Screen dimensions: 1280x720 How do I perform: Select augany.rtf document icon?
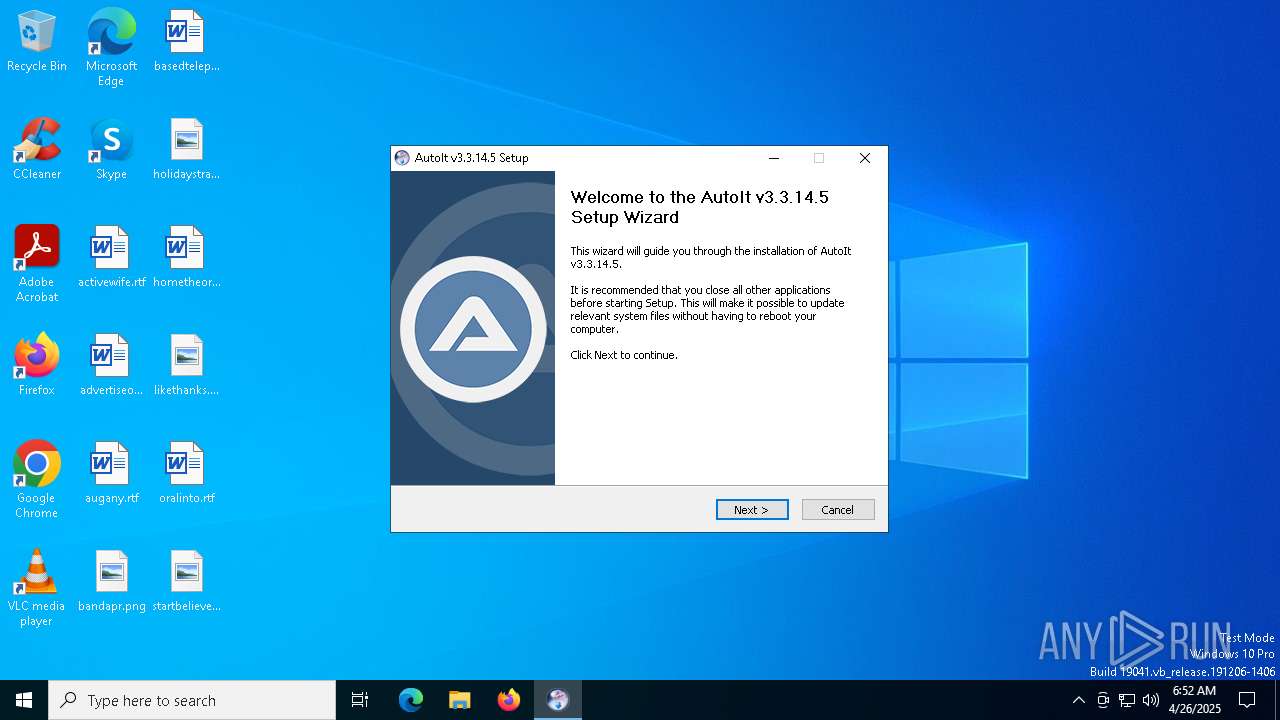pyautogui.click(x=111, y=473)
